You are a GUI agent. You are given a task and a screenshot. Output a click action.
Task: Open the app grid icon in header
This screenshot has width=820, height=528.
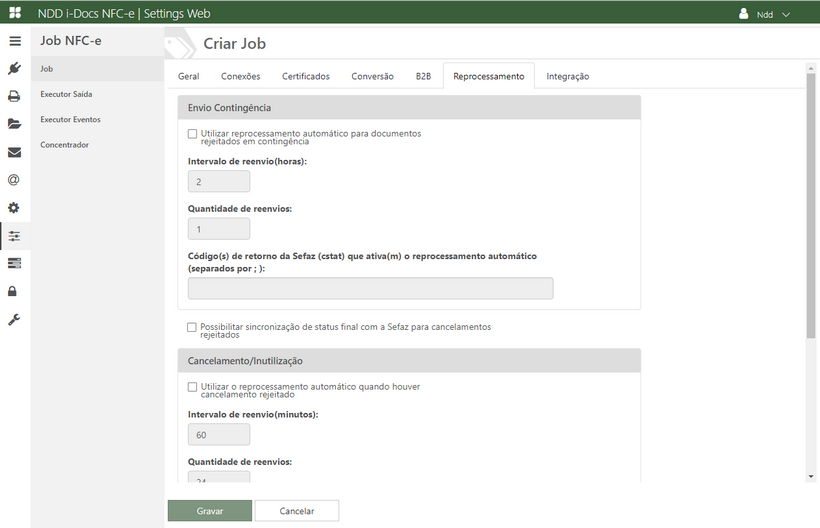point(15,13)
